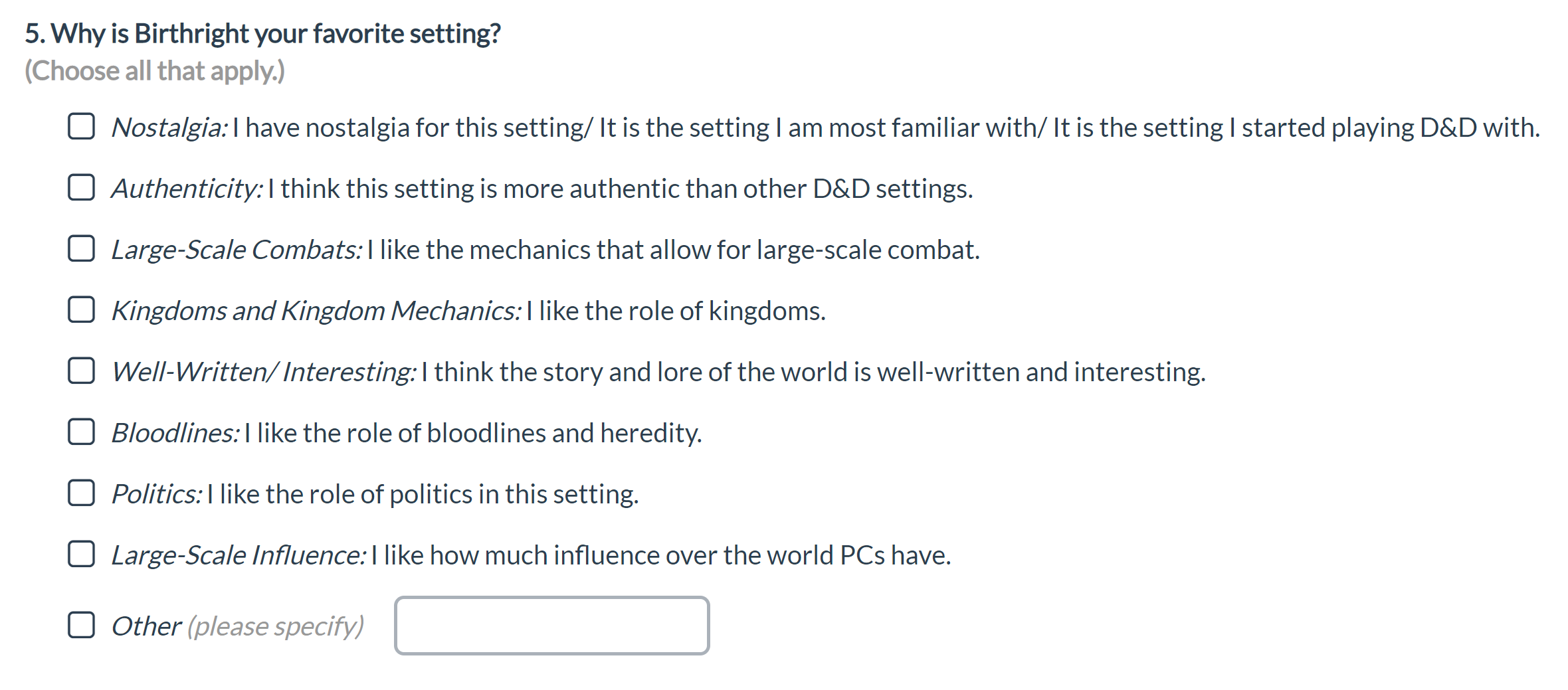Click the Nostalgia option label text

[x=825, y=128]
